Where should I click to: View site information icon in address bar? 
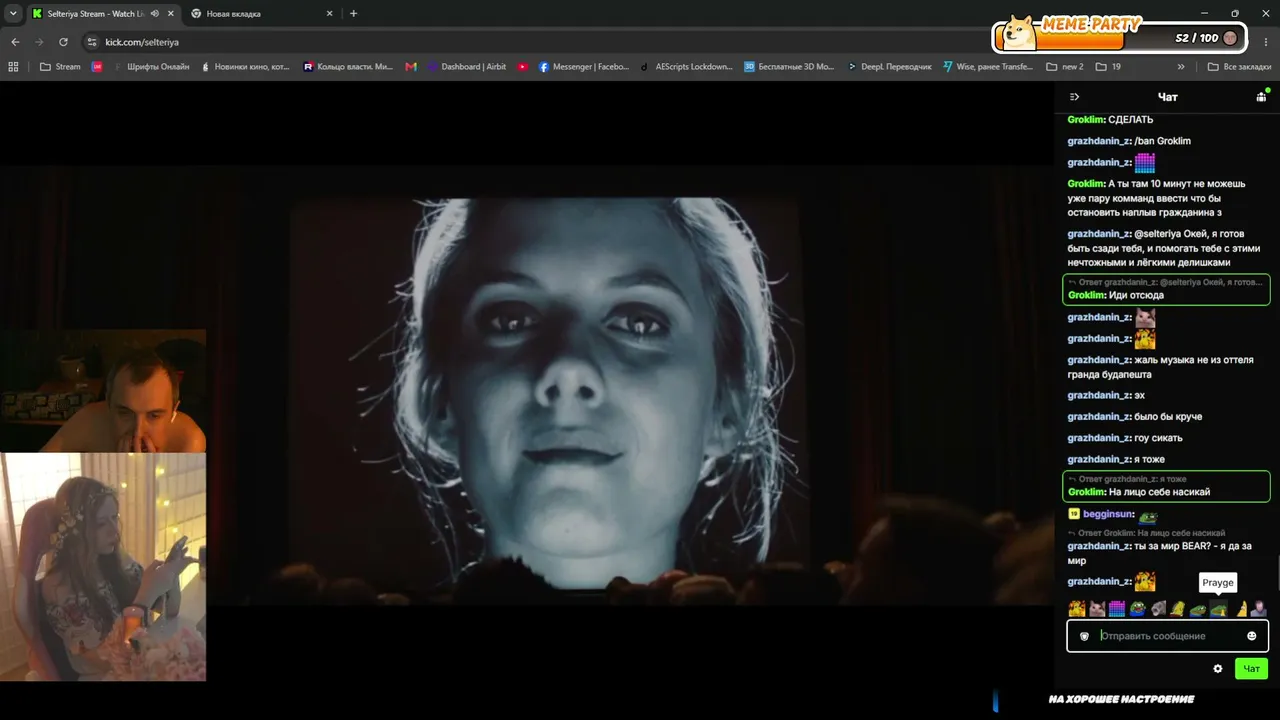click(x=92, y=42)
